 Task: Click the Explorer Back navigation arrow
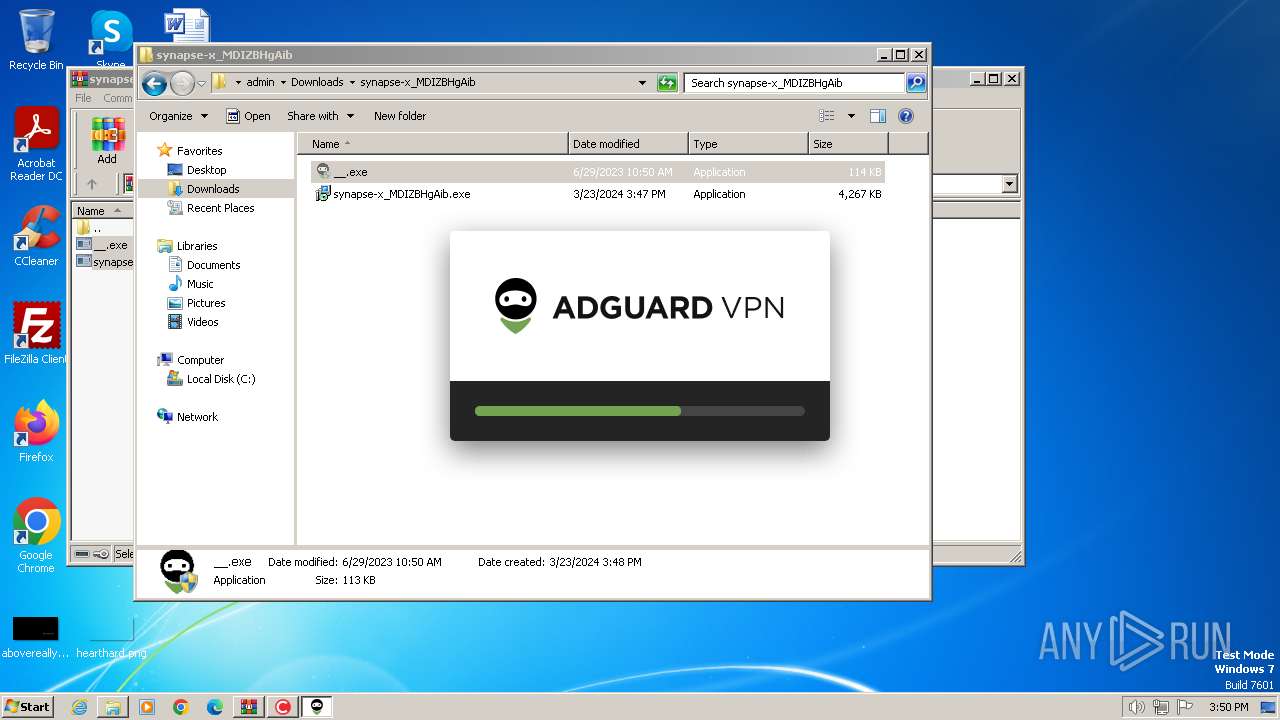click(x=154, y=83)
